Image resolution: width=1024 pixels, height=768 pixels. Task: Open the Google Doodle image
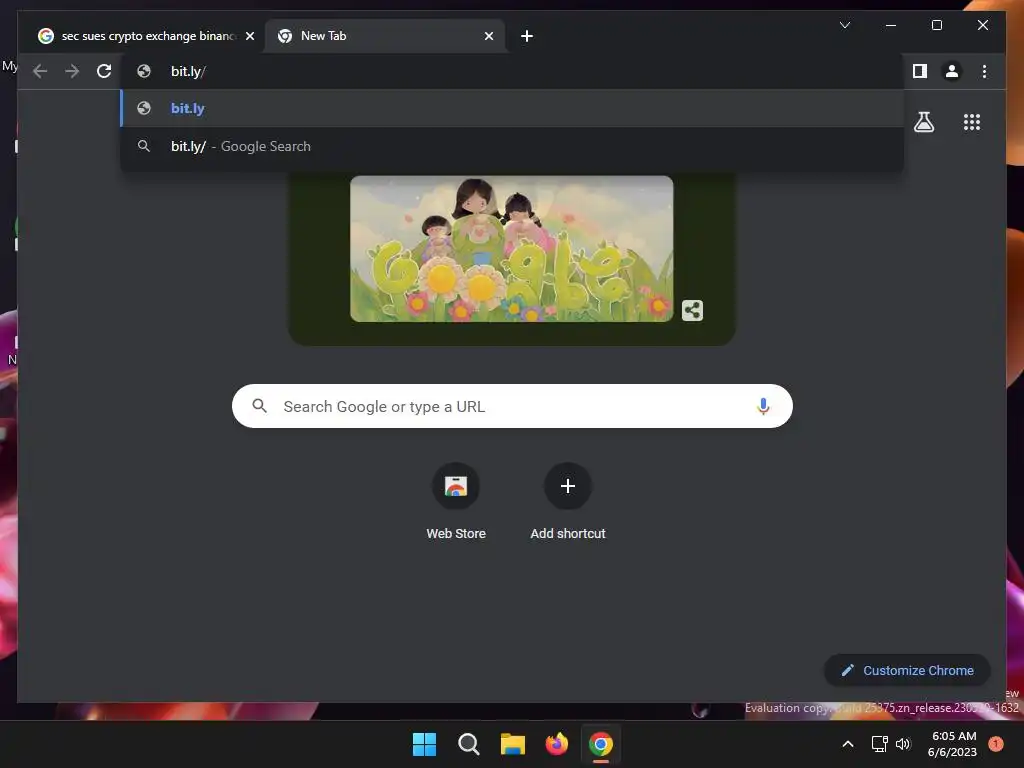click(x=511, y=249)
